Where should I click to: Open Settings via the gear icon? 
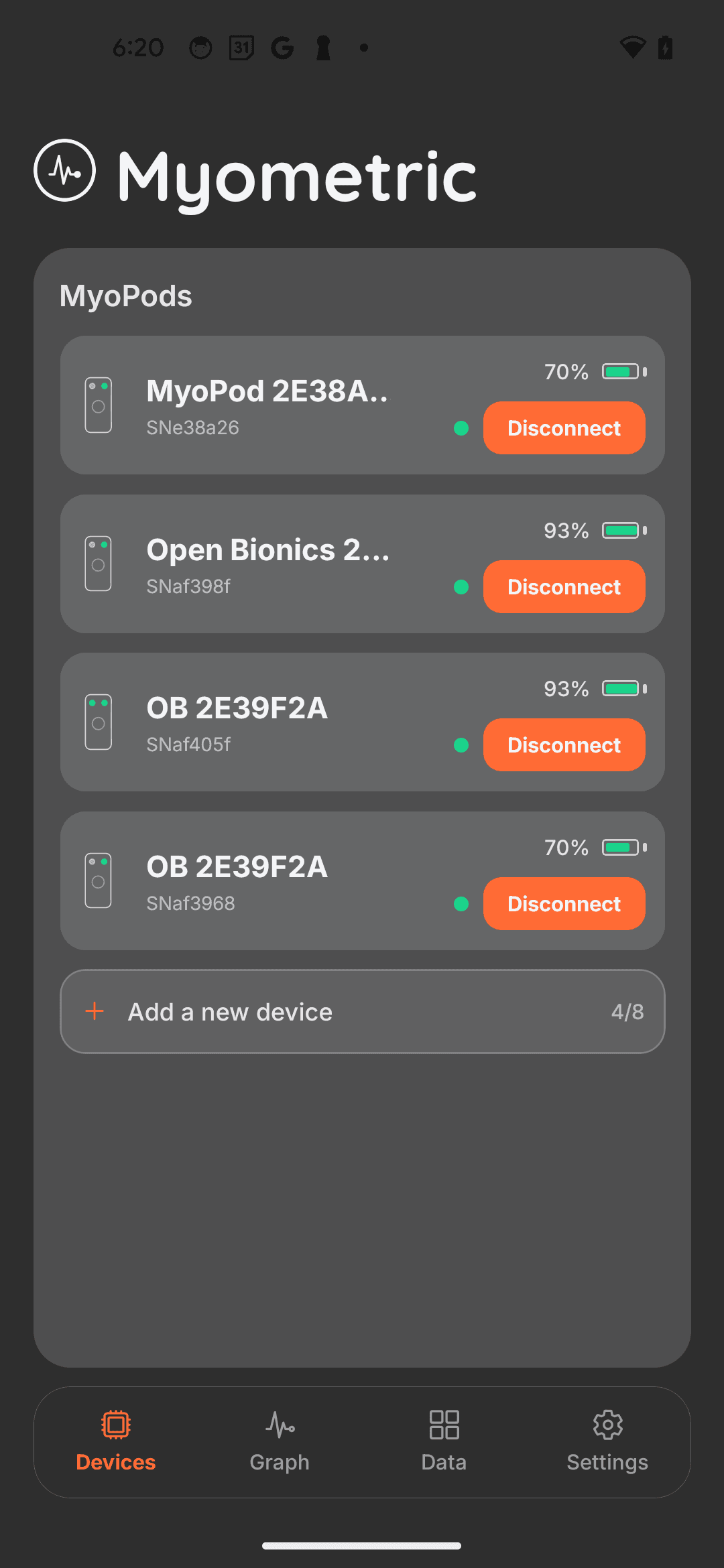pyautogui.click(x=607, y=1423)
